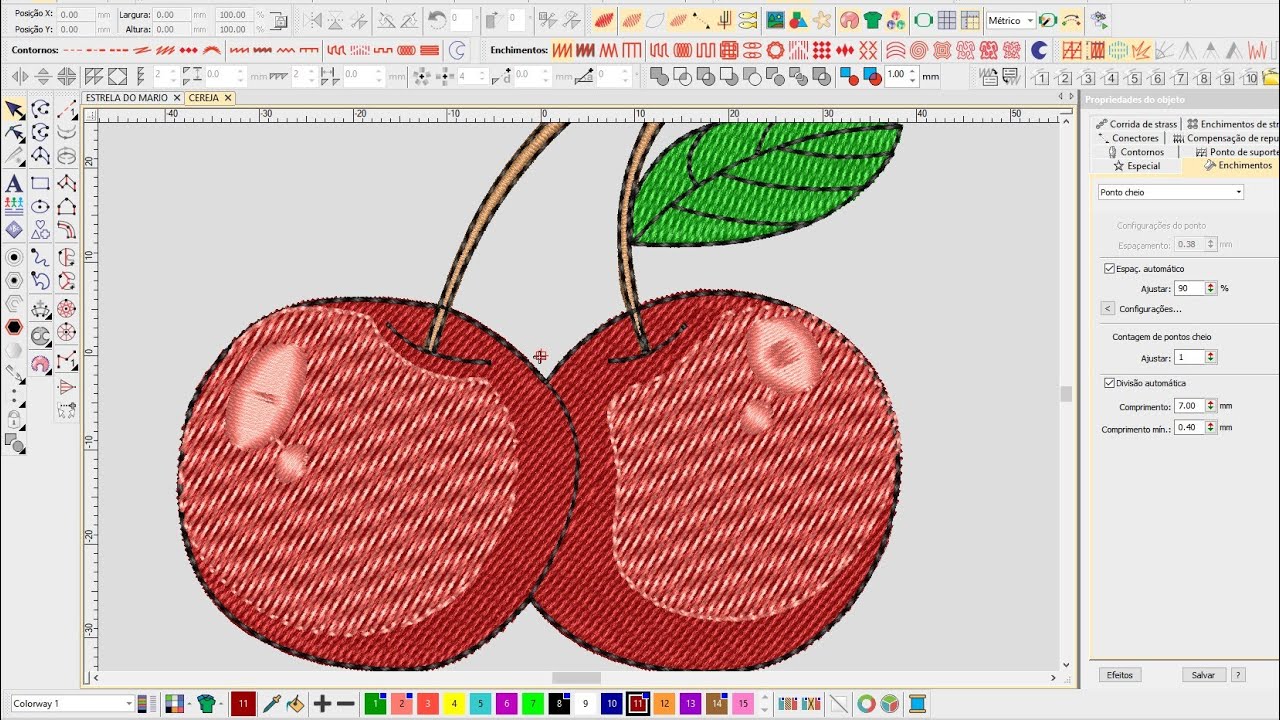
Task: Select pink color swatch number 15
Action: (742, 704)
